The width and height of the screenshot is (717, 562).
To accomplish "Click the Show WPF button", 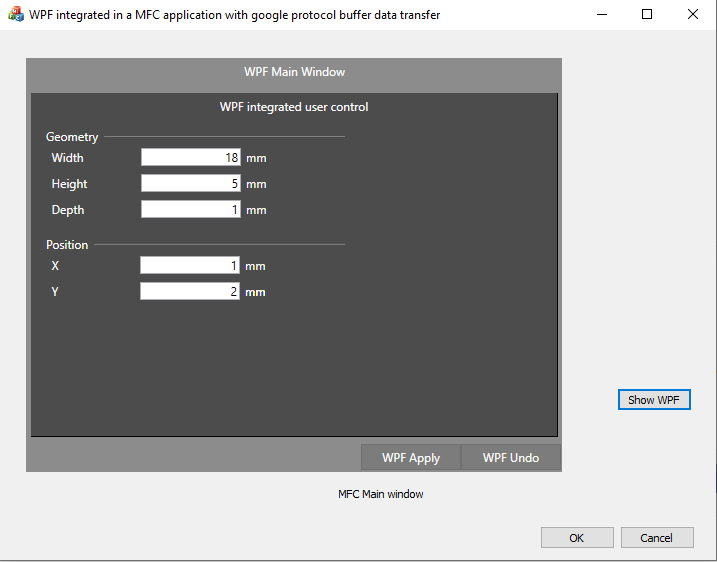I will tap(654, 400).
